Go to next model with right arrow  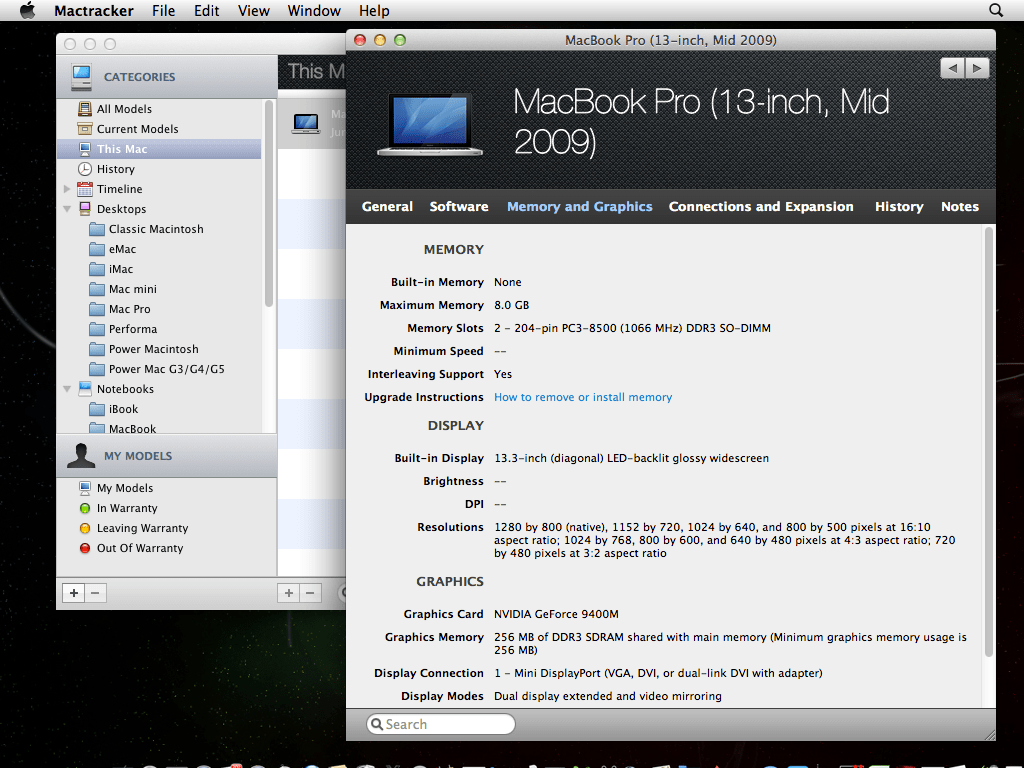977,68
